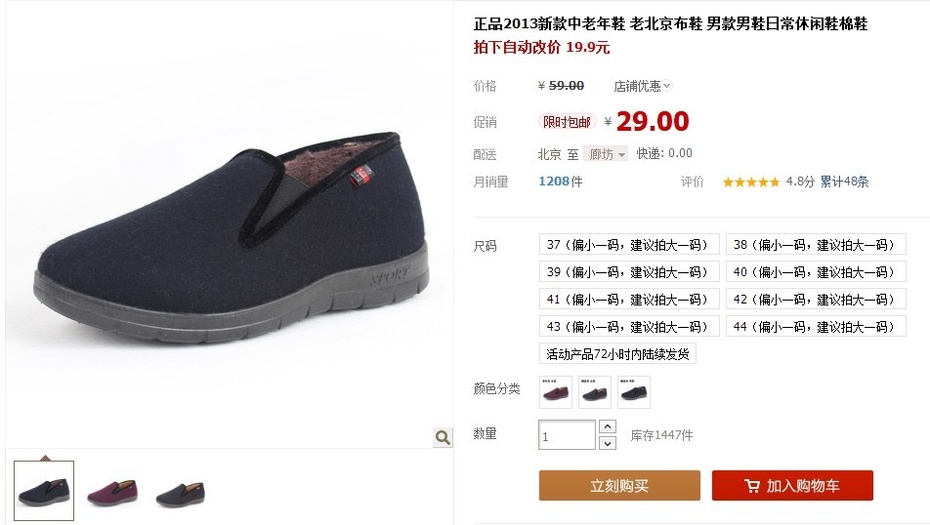Choose size 43 option
Screen dimensions: 930x525
[629, 326]
